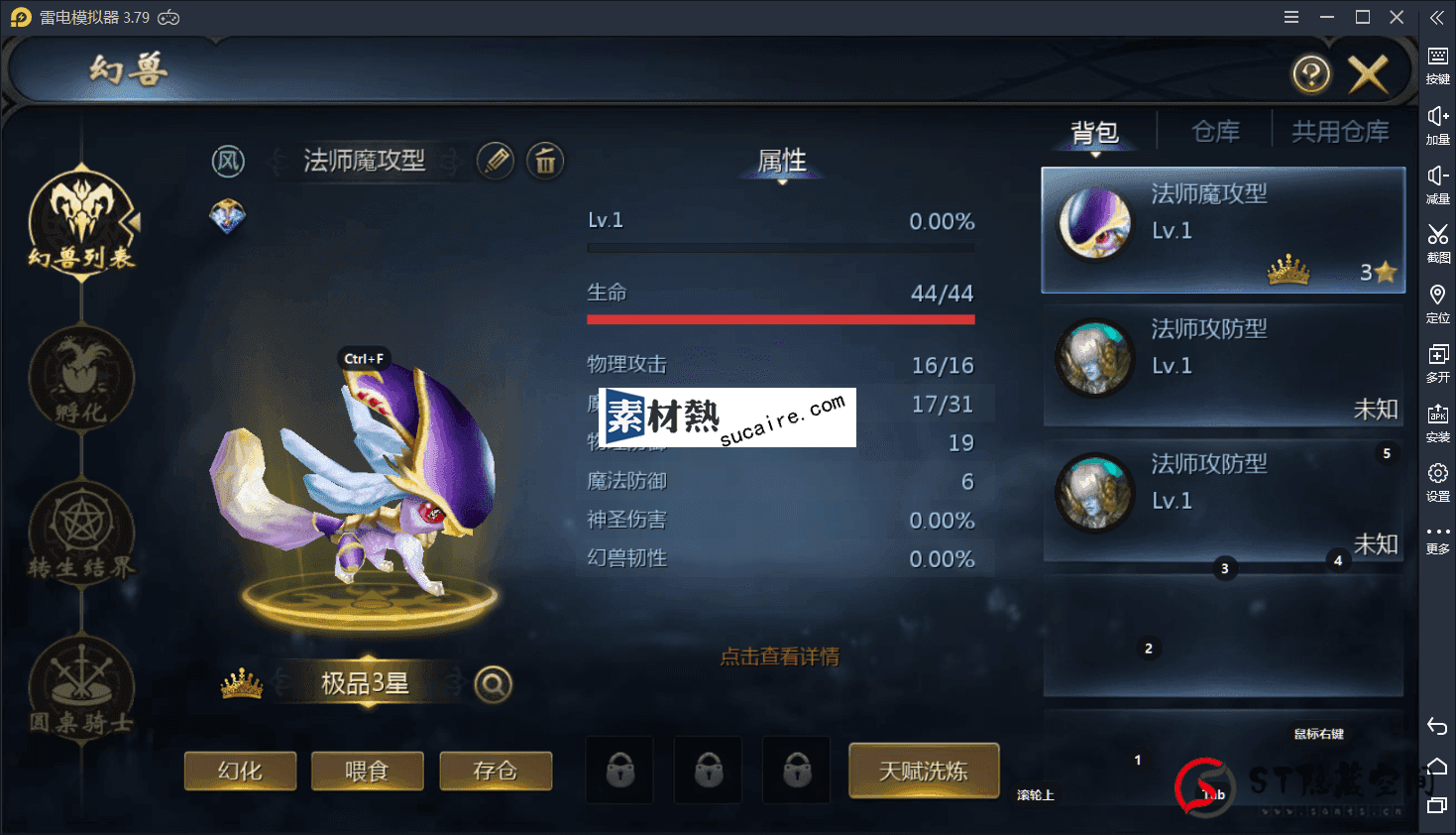
Task: Select the second 法师攻防型 pet entry
Action: click(1223, 501)
